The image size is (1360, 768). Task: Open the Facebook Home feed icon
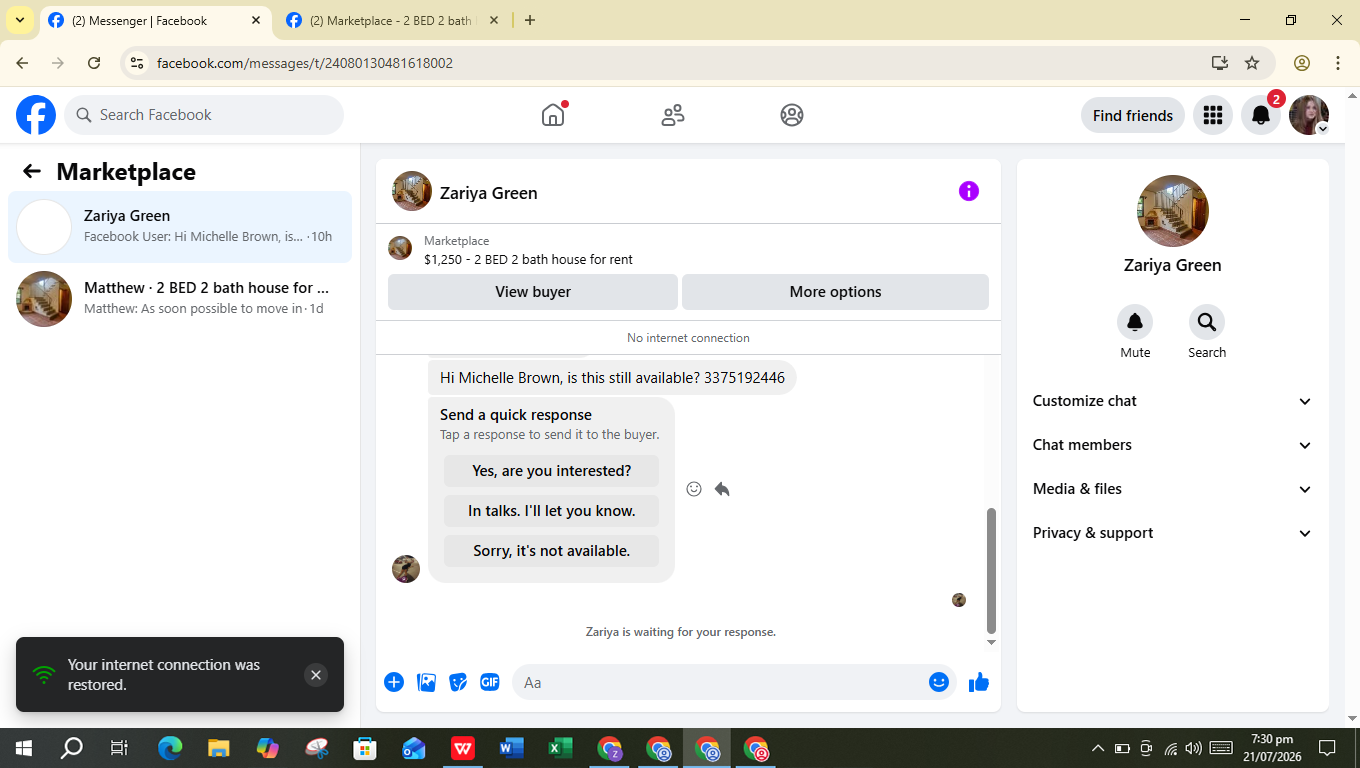point(553,115)
